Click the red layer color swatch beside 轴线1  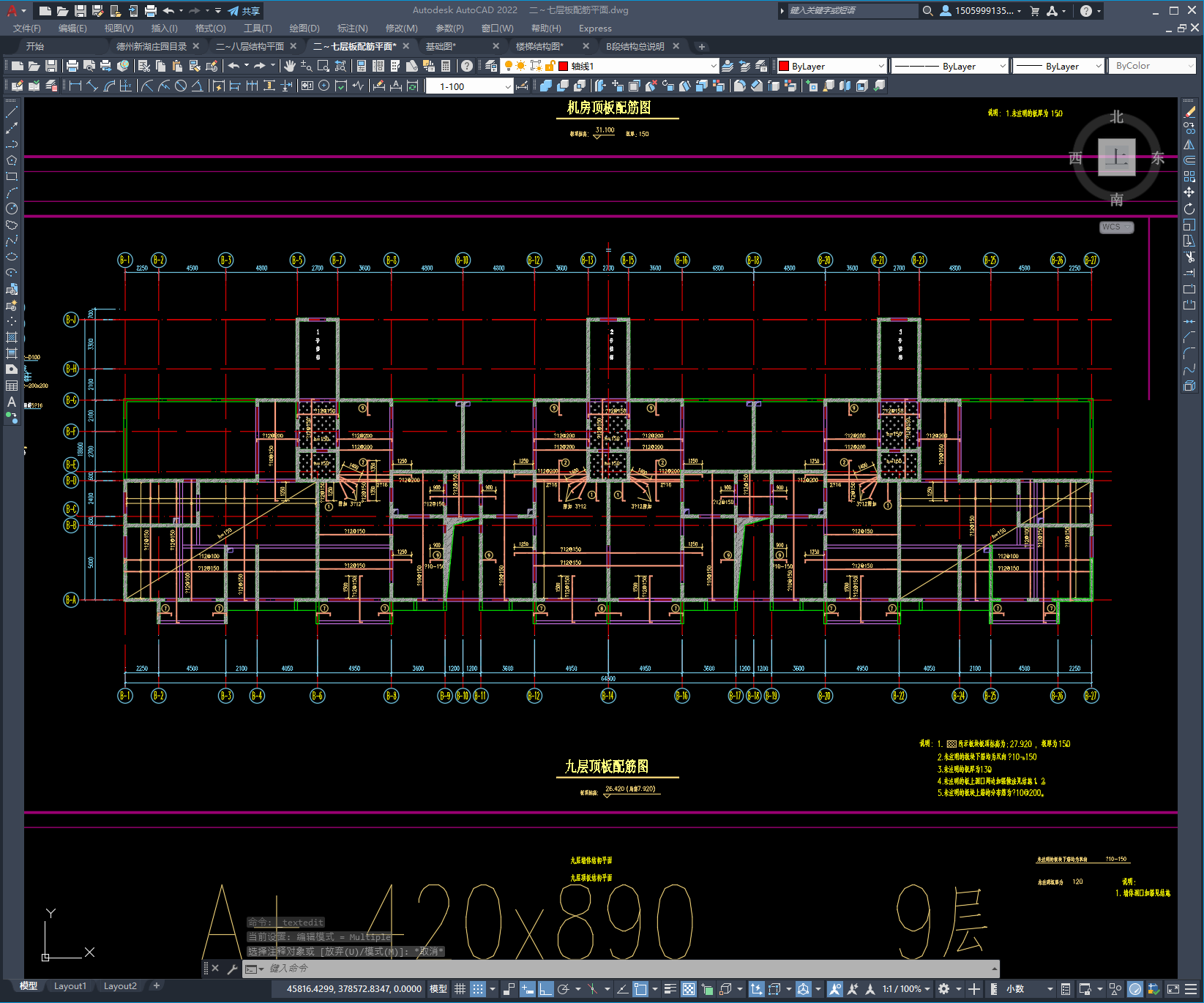(x=563, y=66)
